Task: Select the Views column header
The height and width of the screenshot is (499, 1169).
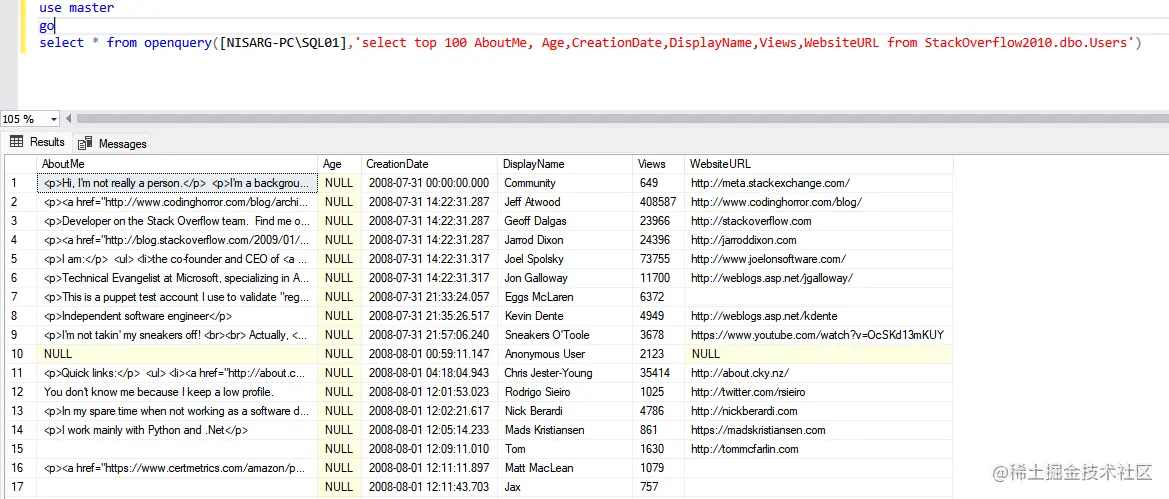Action: pyautogui.click(x=659, y=164)
